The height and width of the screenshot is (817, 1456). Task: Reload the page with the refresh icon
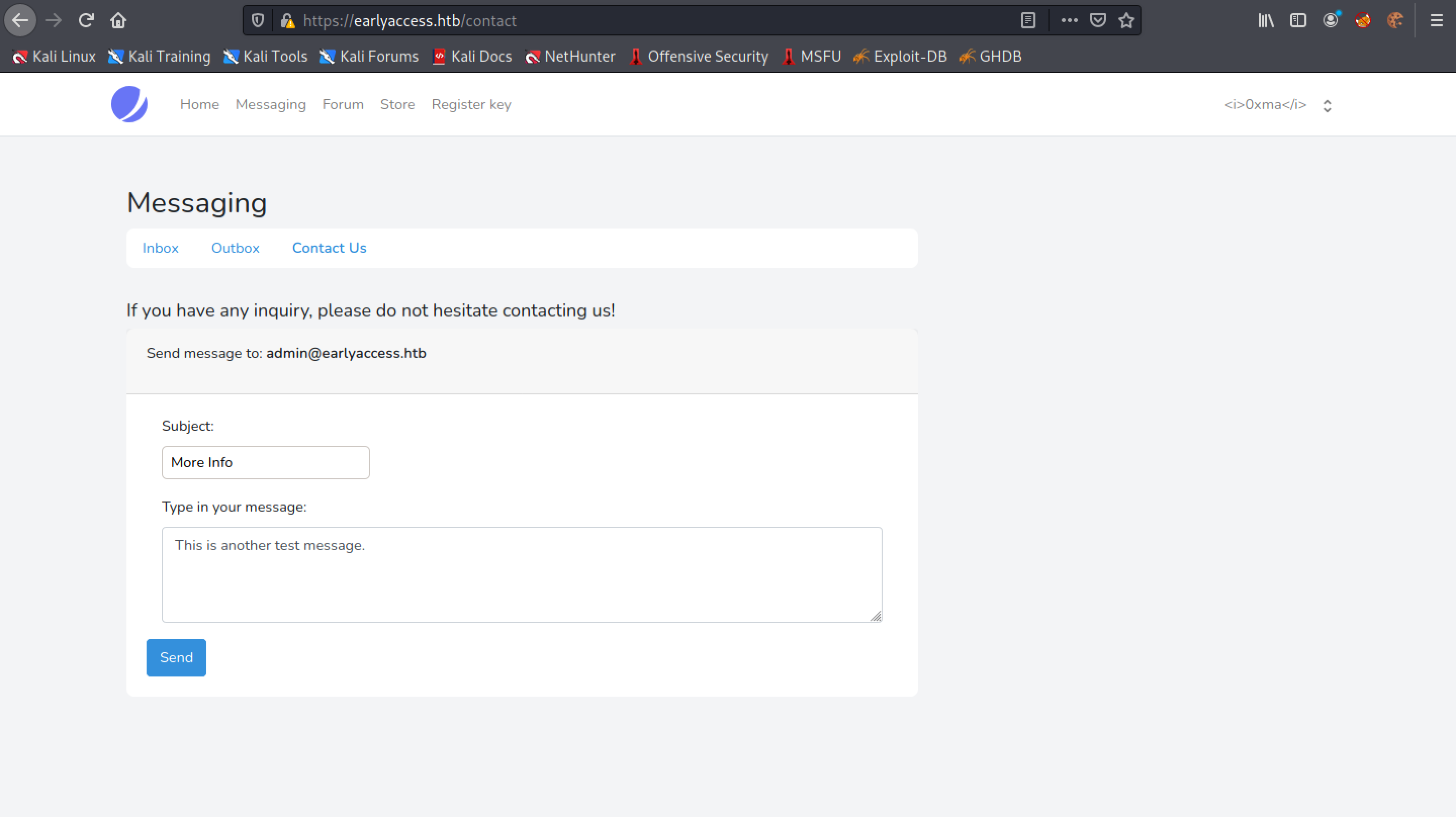coord(86,21)
